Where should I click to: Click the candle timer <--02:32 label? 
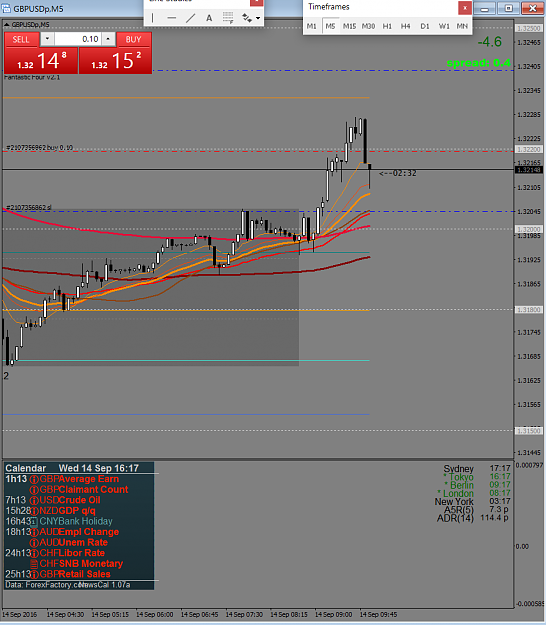click(398, 173)
